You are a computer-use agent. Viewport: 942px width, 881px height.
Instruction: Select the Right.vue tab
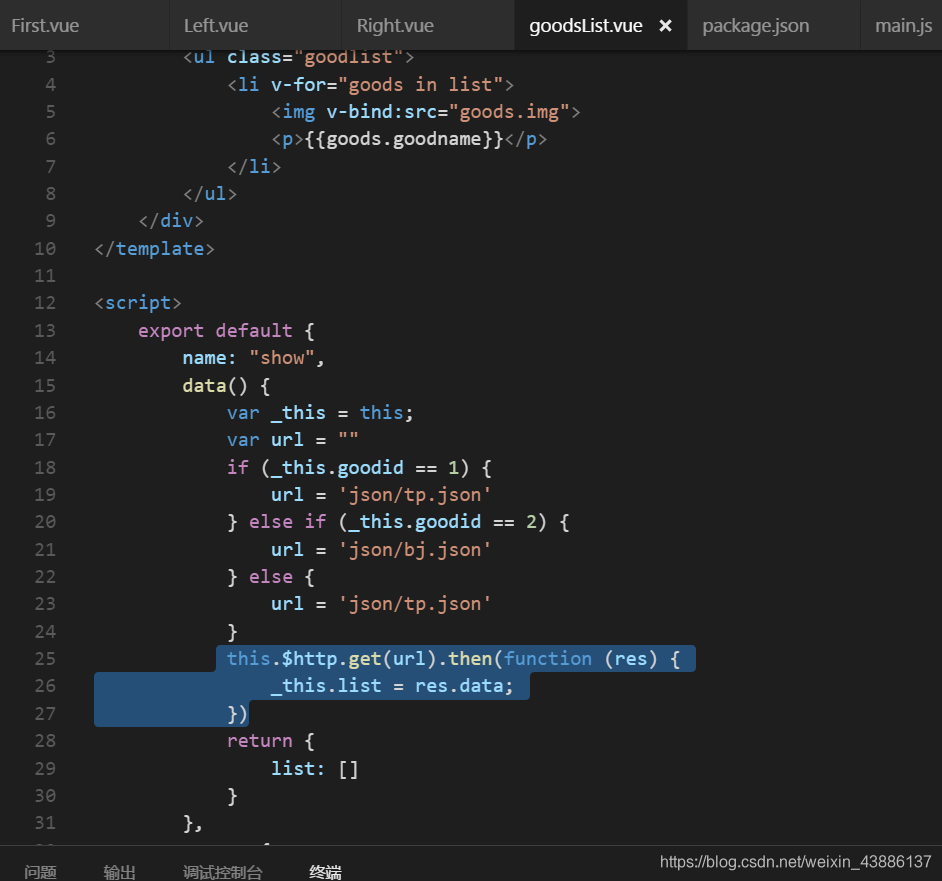pos(395,26)
